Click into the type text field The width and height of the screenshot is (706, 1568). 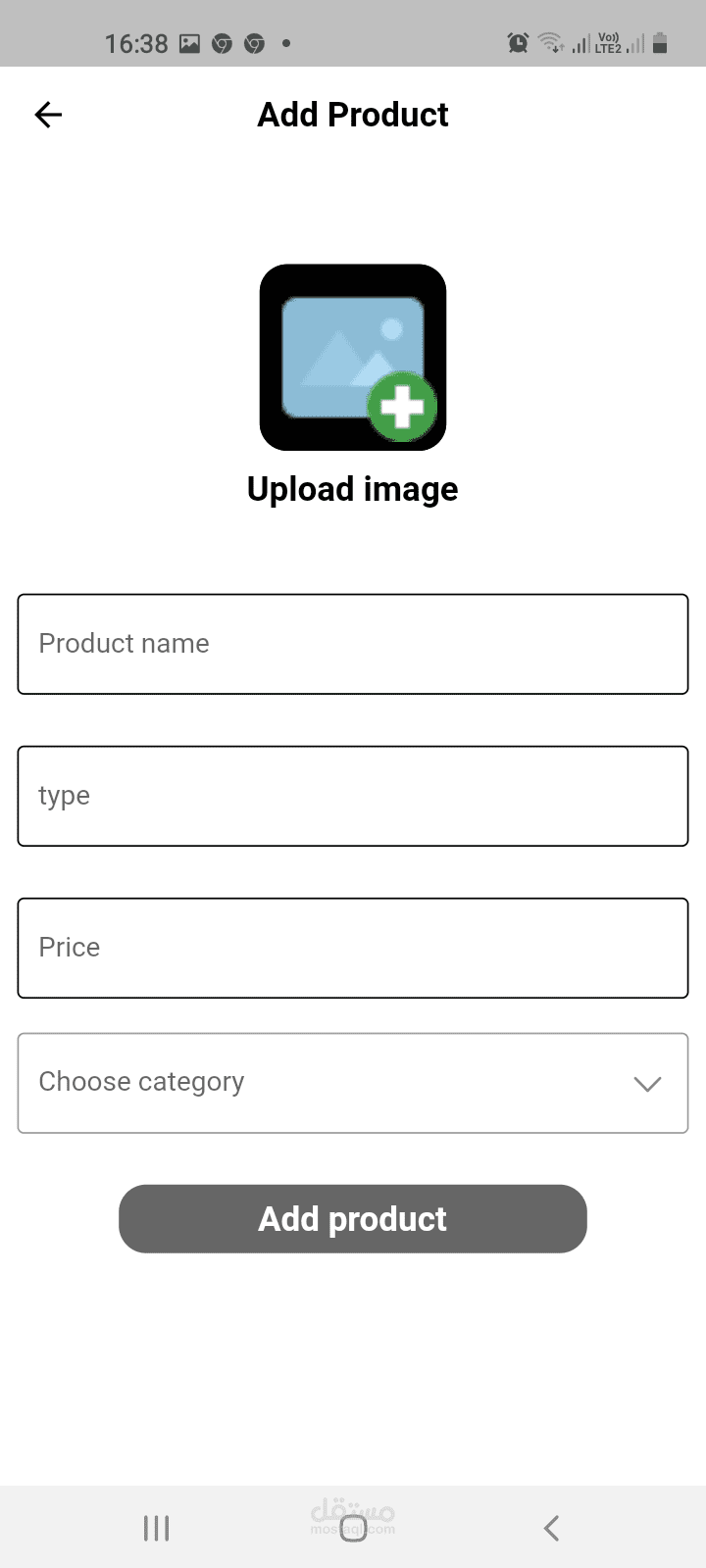click(353, 796)
